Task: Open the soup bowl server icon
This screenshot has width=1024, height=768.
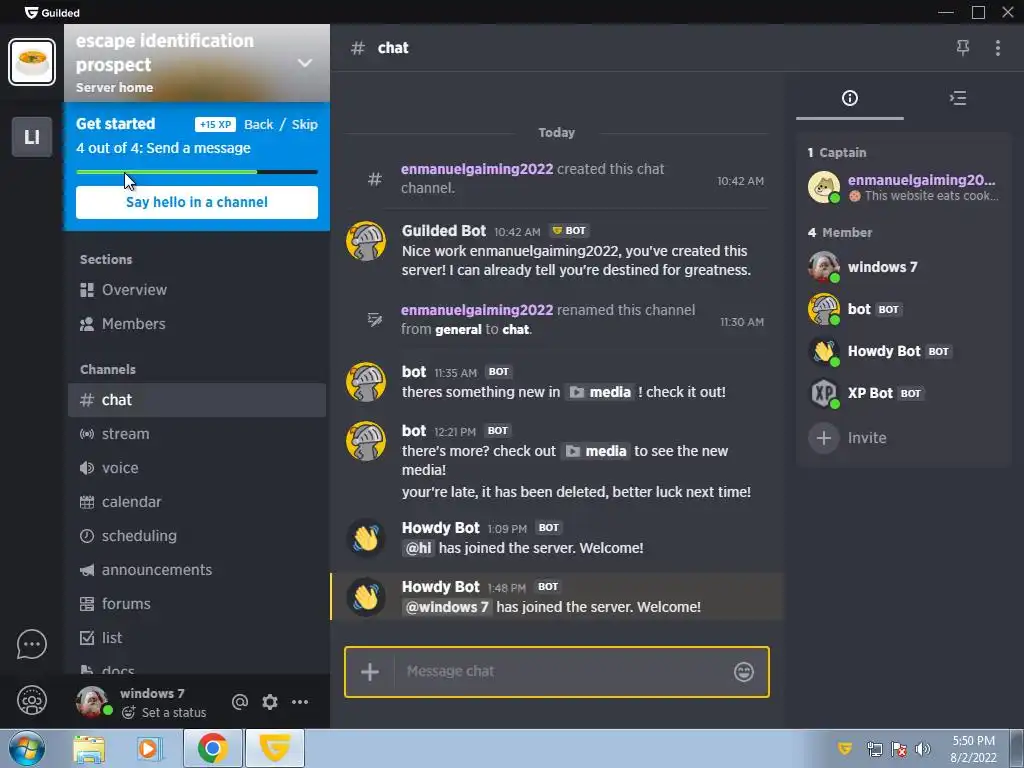Action: [x=31, y=62]
